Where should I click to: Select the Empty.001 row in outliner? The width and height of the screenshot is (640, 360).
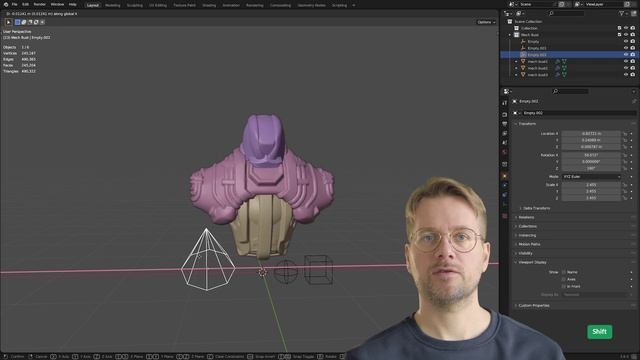537,48
